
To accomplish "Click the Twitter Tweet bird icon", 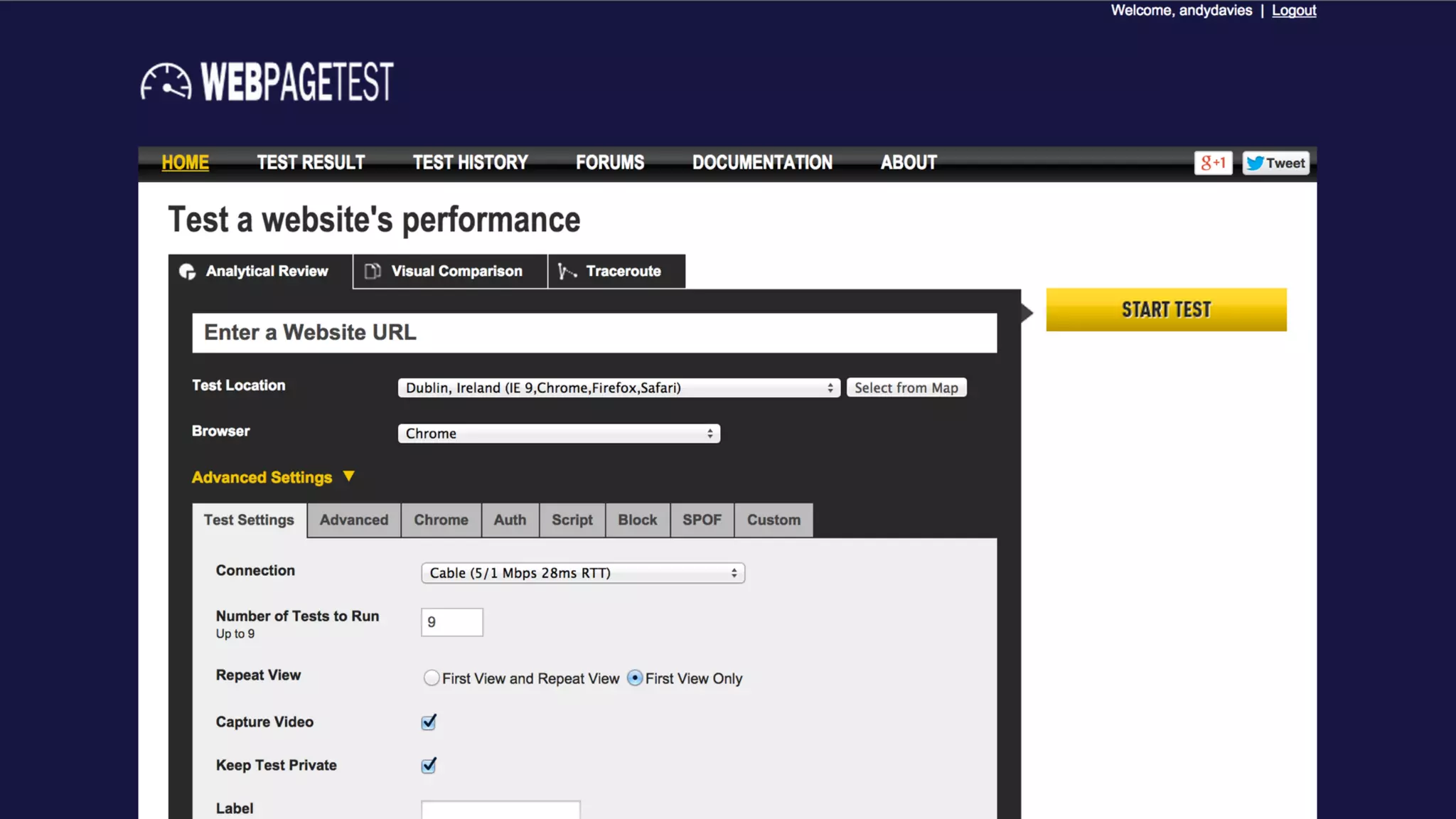I will pos(1256,163).
